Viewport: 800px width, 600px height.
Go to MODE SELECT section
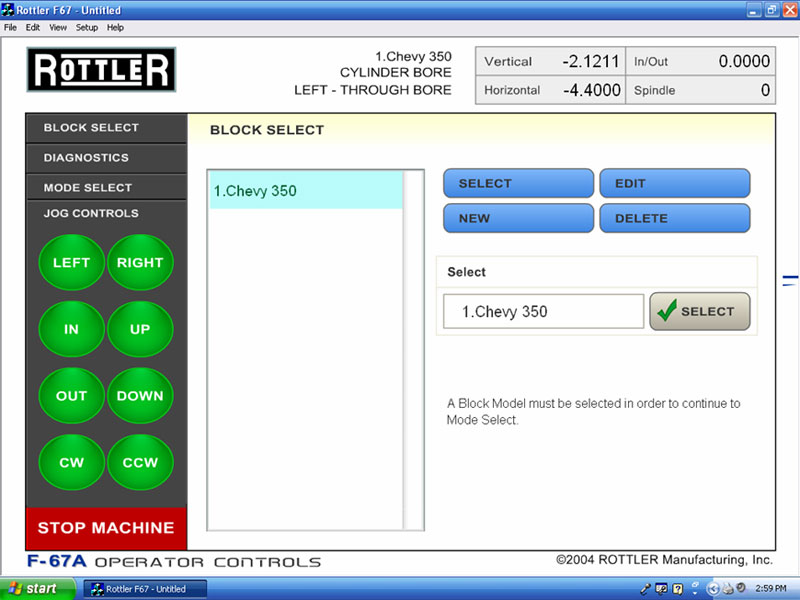[x=88, y=188]
